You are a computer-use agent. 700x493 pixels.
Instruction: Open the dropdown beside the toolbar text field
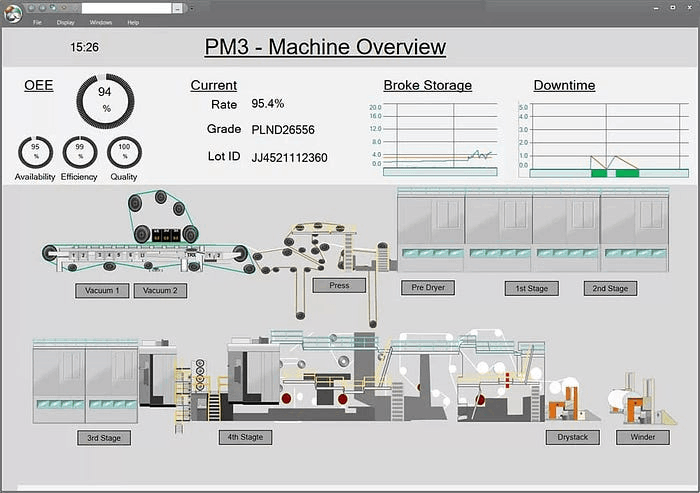tap(177, 8)
